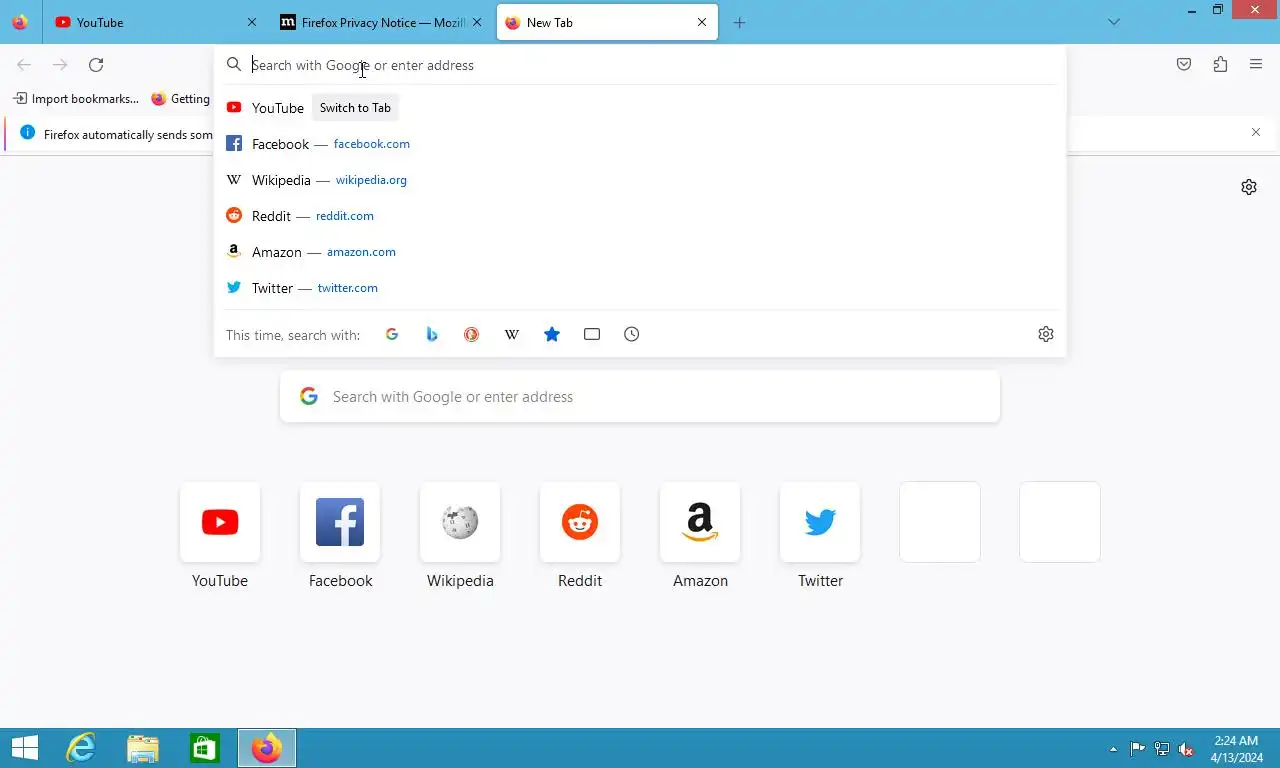Open Getting Started bookmark
Viewport: 1280px width, 768px height.
(181, 98)
